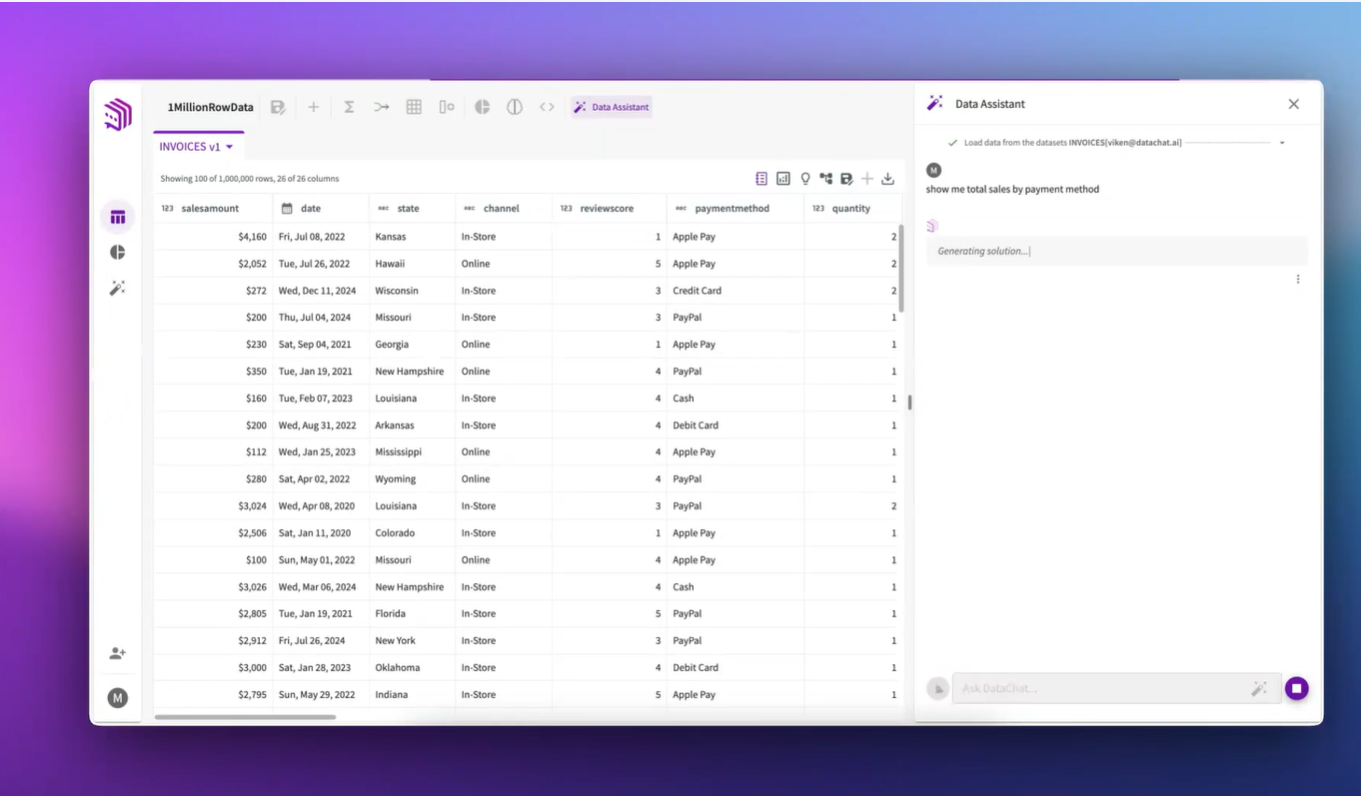Click the lightbulb insights icon

[805, 179]
